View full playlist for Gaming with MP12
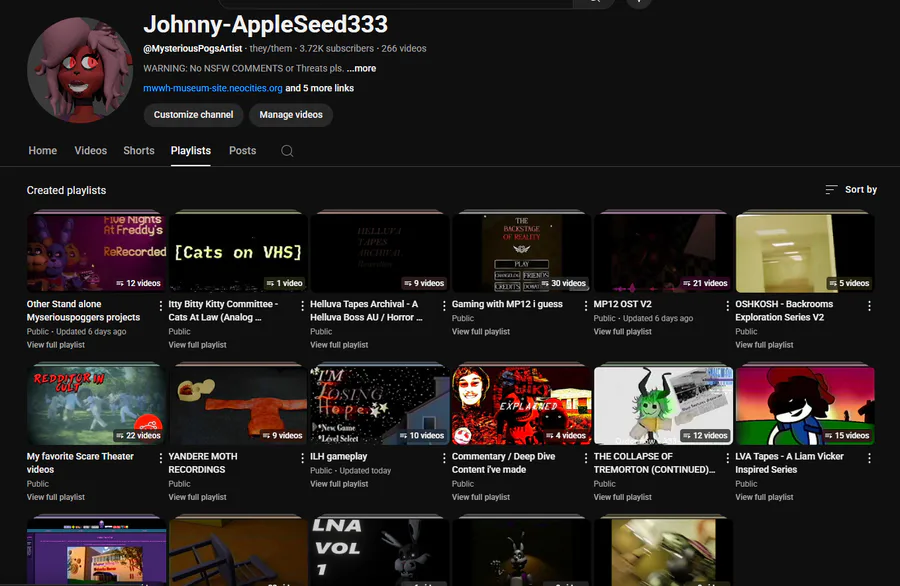Viewport: 900px width, 586px height. click(481, 332)
